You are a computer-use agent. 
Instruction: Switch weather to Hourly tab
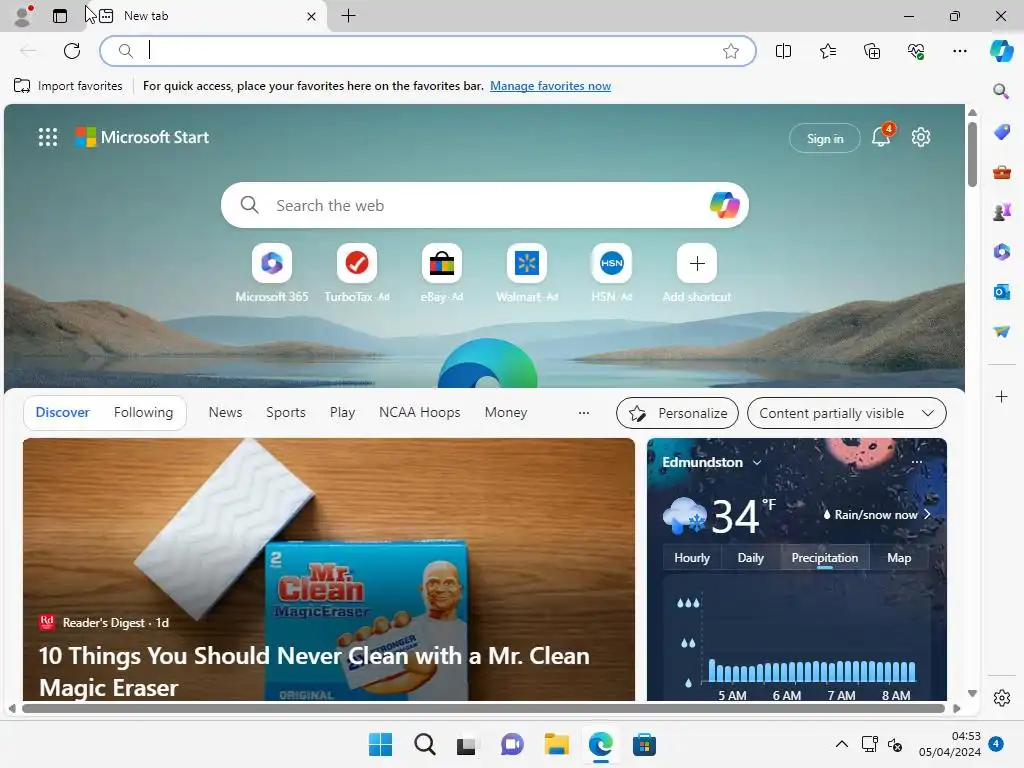[x=692, y=558]
